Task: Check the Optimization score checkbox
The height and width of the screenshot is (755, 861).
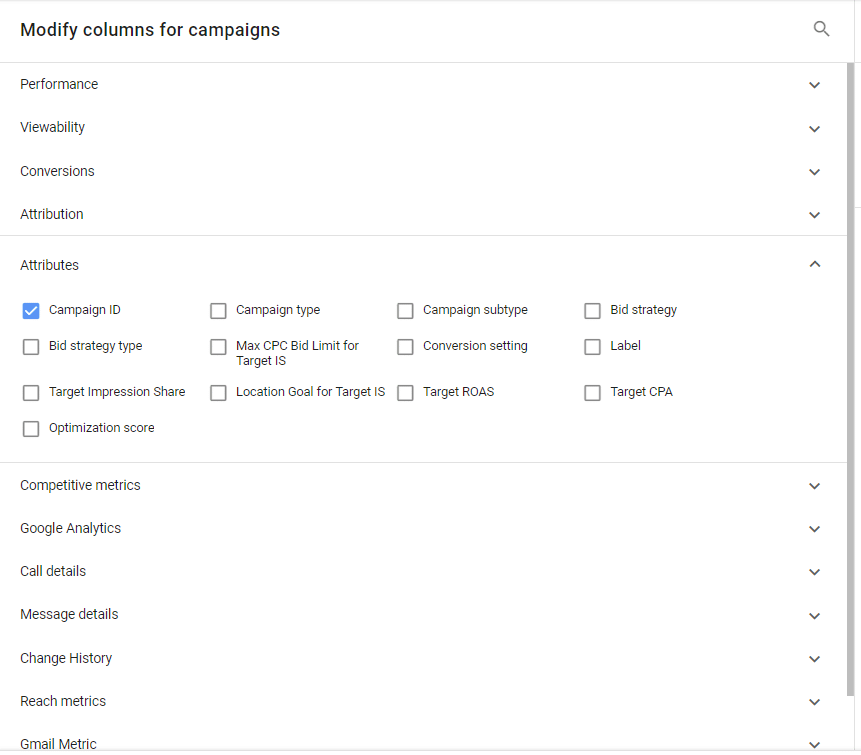Action: coord(30,428)
